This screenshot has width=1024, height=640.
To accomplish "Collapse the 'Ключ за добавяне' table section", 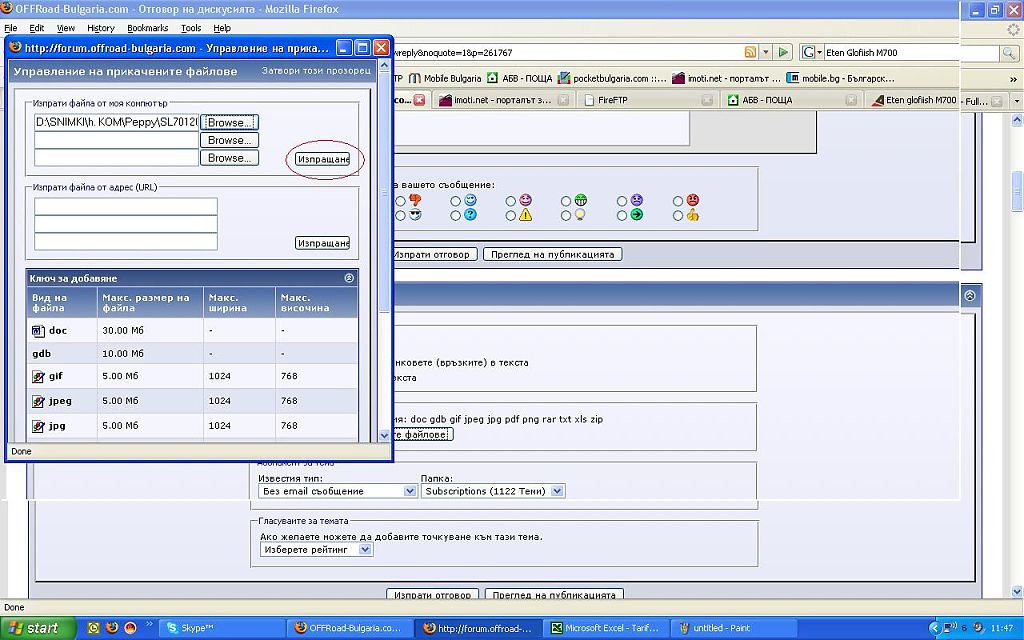I will (349, 278).
